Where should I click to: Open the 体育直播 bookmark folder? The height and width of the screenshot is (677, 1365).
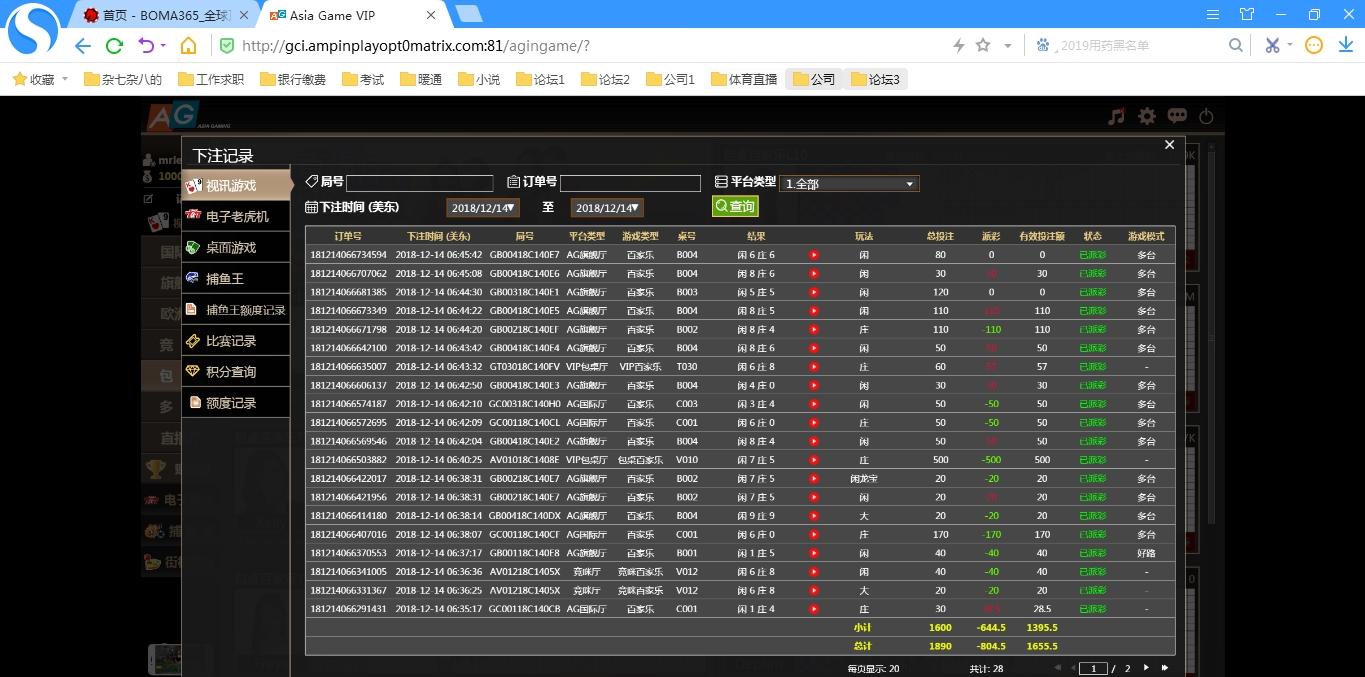743,79
